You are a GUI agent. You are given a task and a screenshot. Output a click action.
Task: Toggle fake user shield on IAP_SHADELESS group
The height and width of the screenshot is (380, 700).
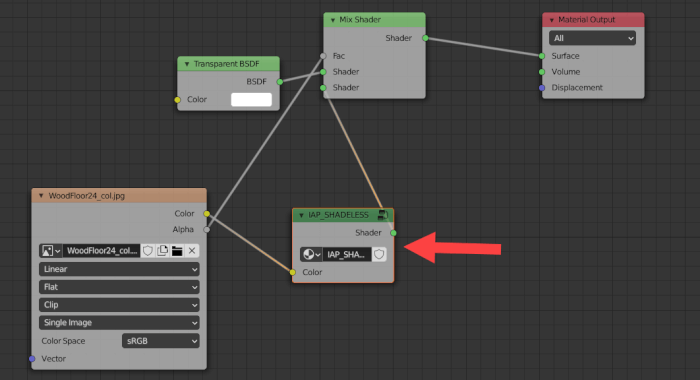click(x=379, y=255)
